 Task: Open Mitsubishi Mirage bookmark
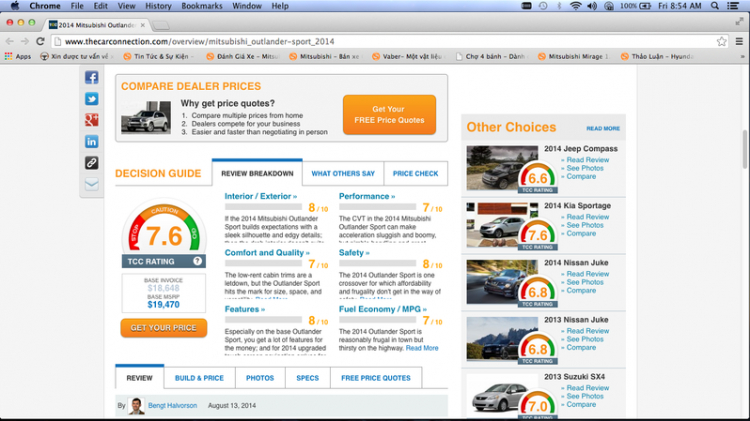pyautogui.click(x=574, y=56)
